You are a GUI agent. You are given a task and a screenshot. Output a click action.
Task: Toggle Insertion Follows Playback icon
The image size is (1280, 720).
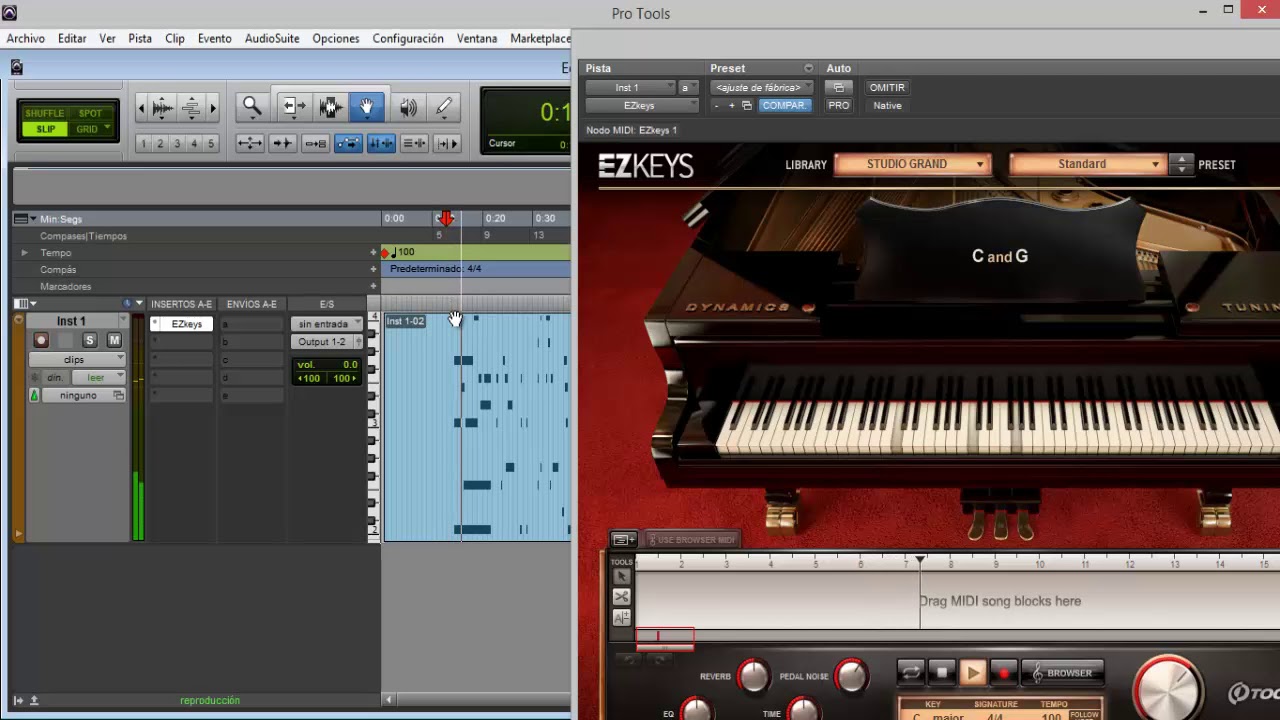pyautogui.click(x=448, y=144)
